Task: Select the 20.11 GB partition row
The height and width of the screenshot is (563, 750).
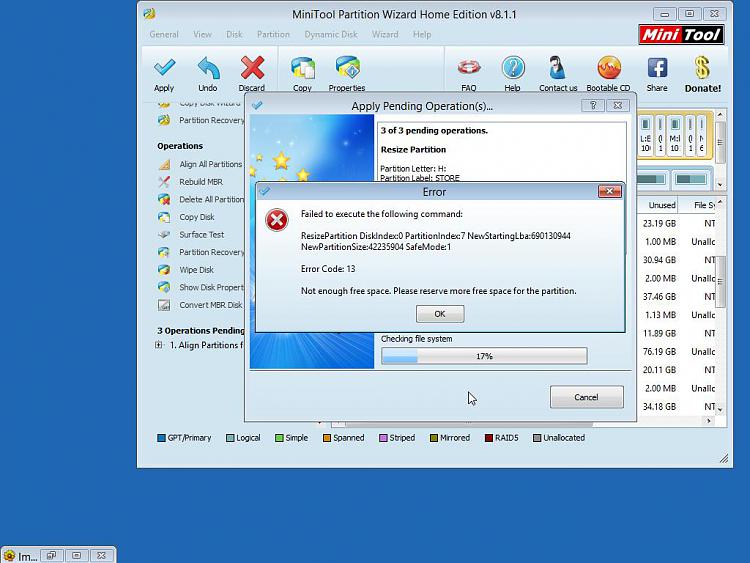Action: pyautogui.click(x=677, y=370)
